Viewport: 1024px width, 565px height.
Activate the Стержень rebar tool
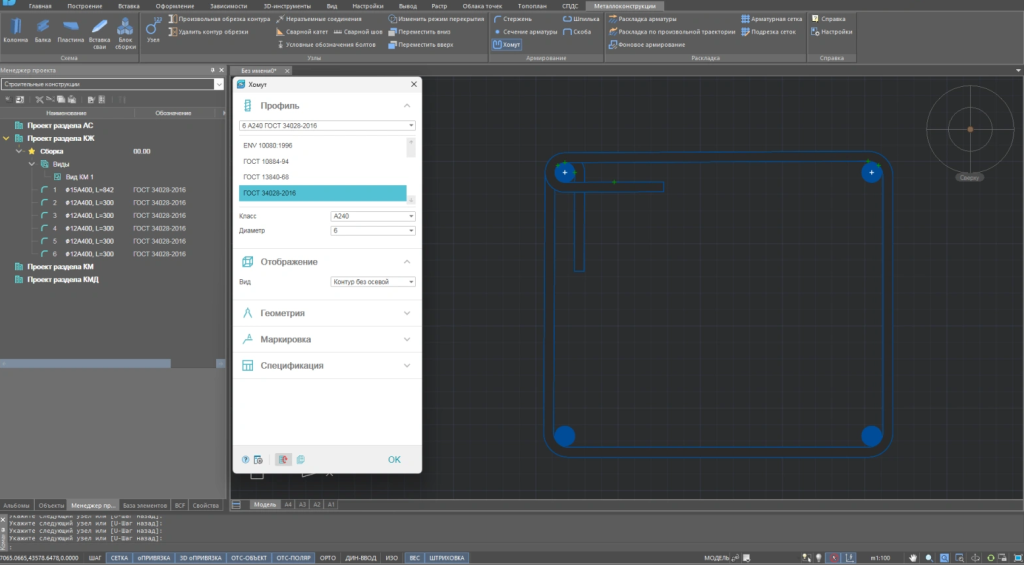click(x=513, y=19)
